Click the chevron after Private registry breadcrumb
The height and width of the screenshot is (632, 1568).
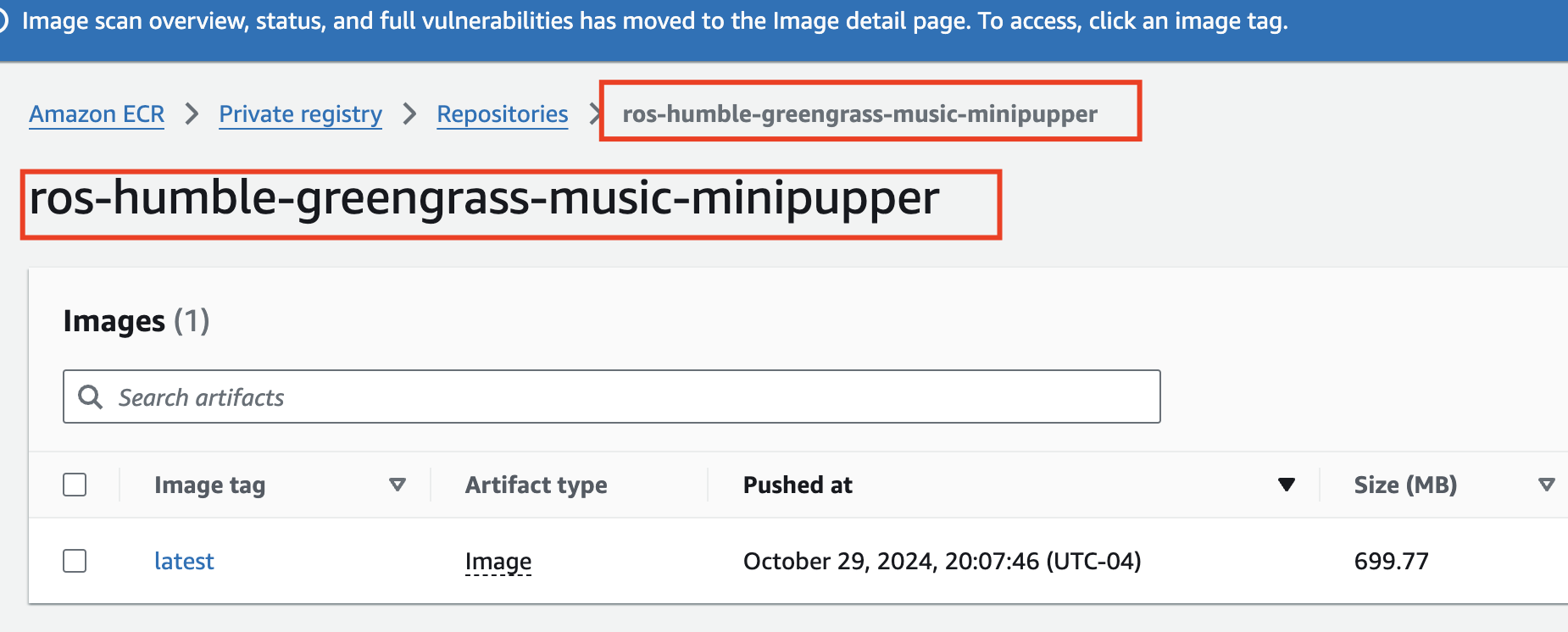410,114
